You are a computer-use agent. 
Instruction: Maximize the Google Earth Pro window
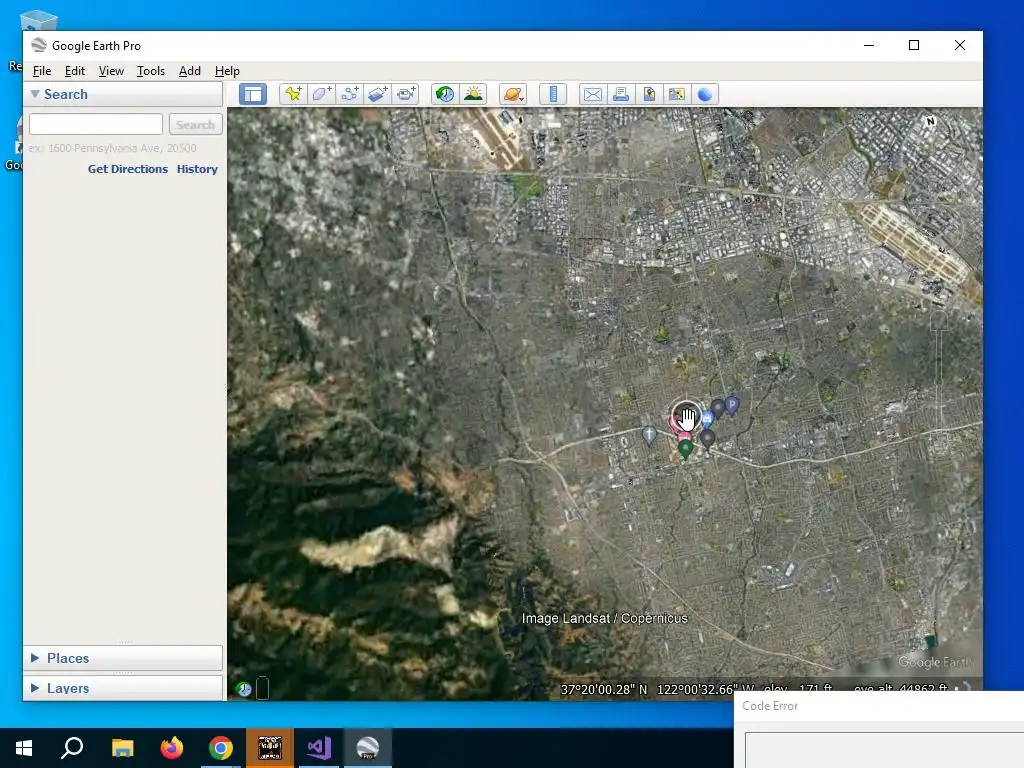[x=914, y=45]
